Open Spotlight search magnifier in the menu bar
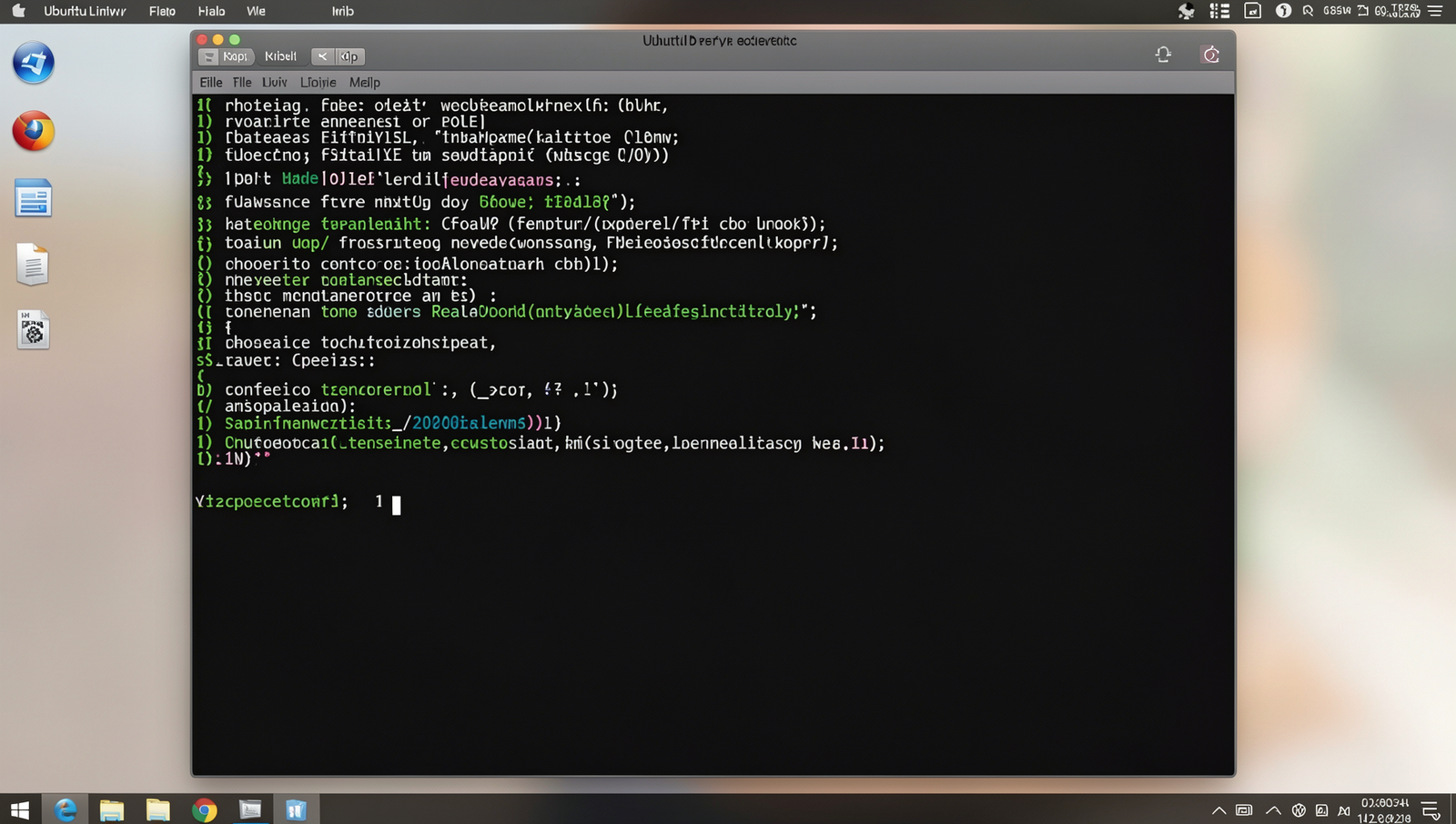Viewport: 1456px width, 824px height. point(1308,11)
